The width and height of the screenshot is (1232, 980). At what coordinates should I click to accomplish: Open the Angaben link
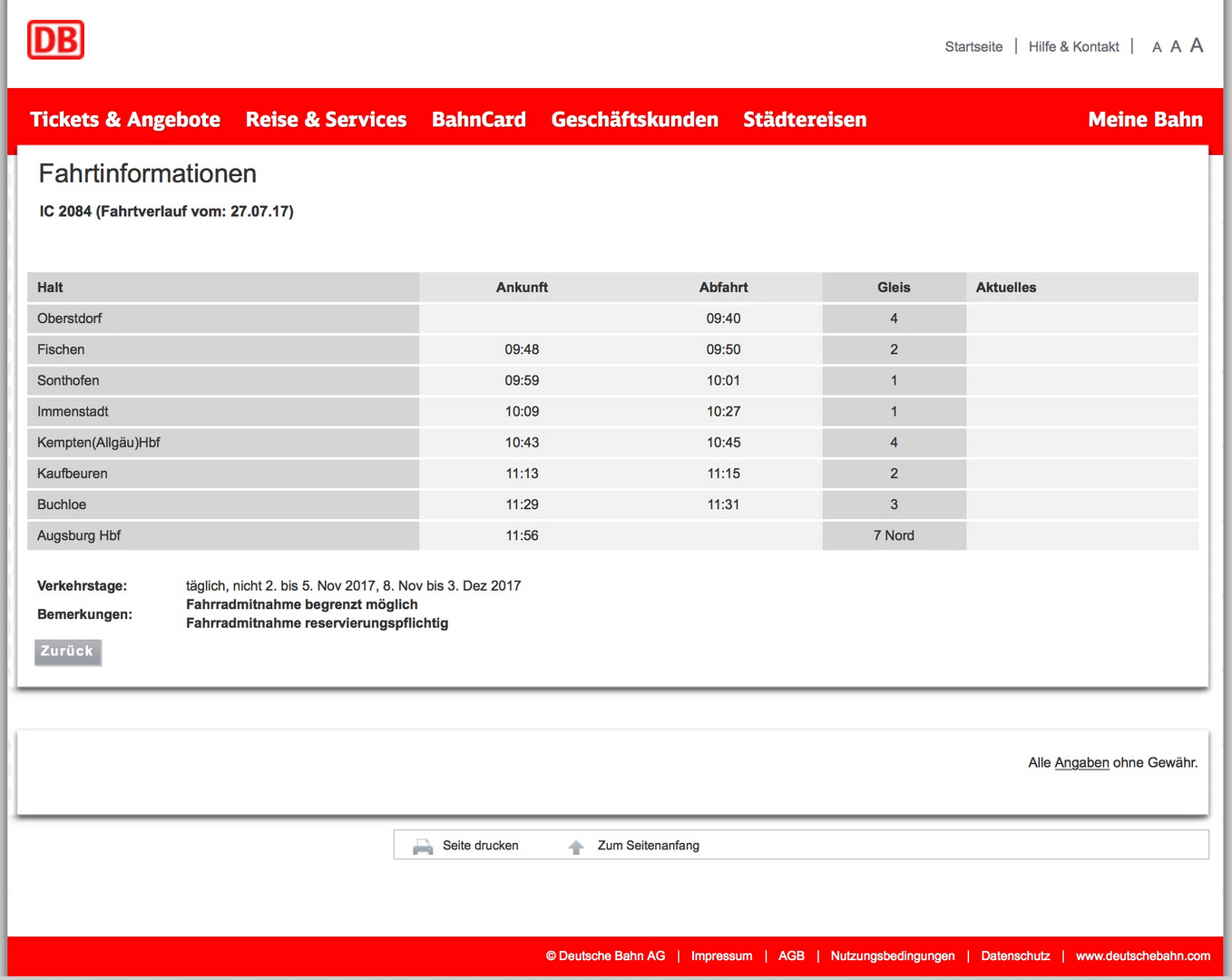(x=1081, y=763)
